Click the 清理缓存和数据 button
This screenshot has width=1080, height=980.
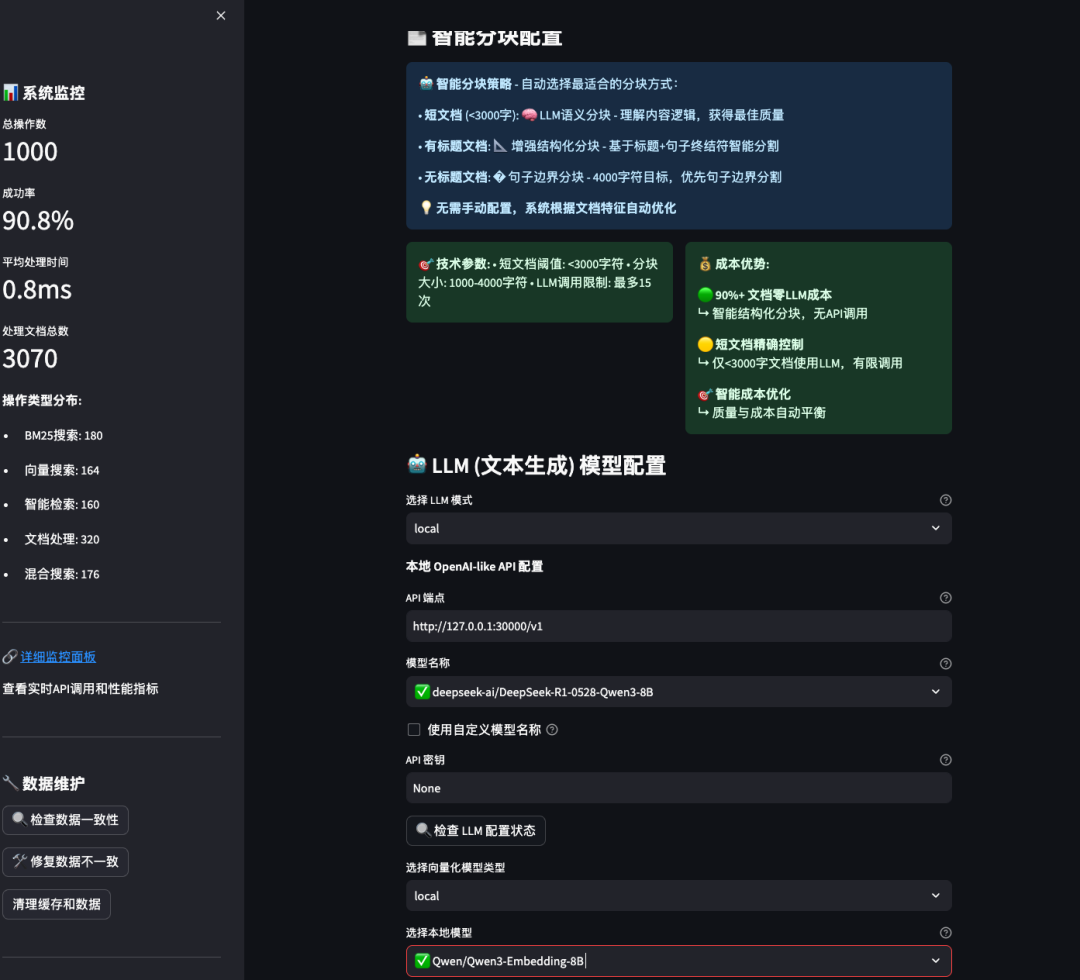pyautogui.click(x=57, y=903)
